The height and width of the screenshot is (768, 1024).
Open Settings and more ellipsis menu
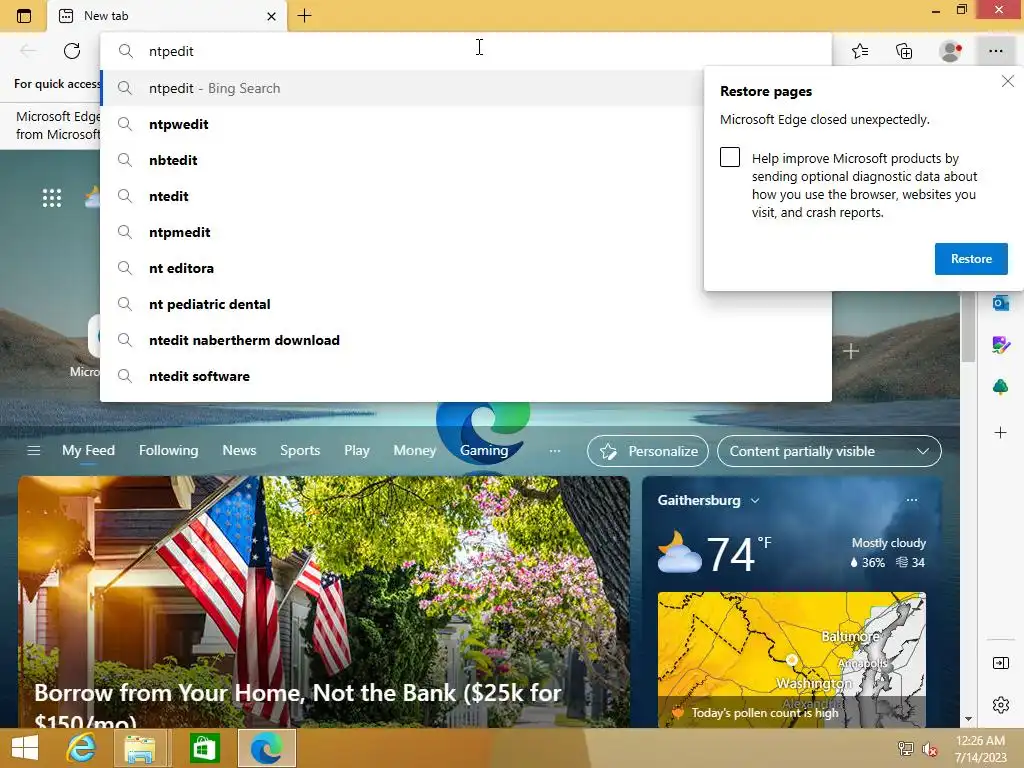tap(995, 51)
